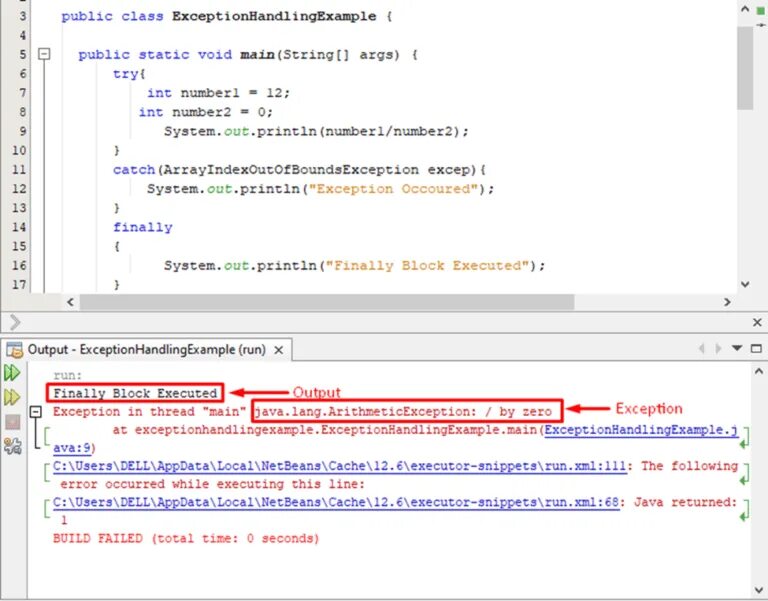Click 'java.lang.ArithmeticException: / by zero' output text
The image size is (768, 601).
[404, 411]
